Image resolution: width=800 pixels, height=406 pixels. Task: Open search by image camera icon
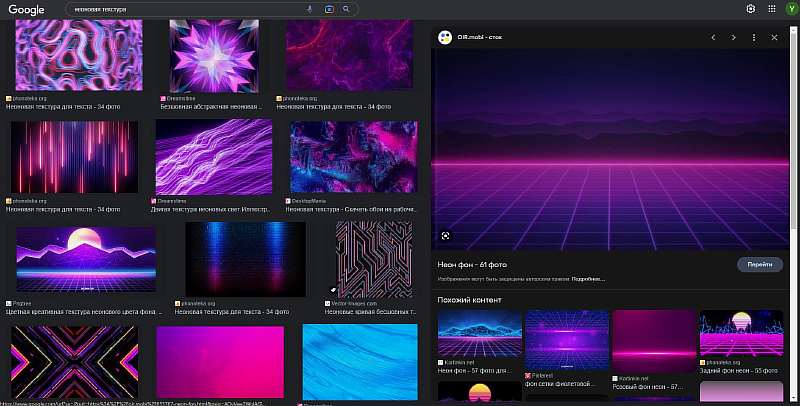(329, 9)
